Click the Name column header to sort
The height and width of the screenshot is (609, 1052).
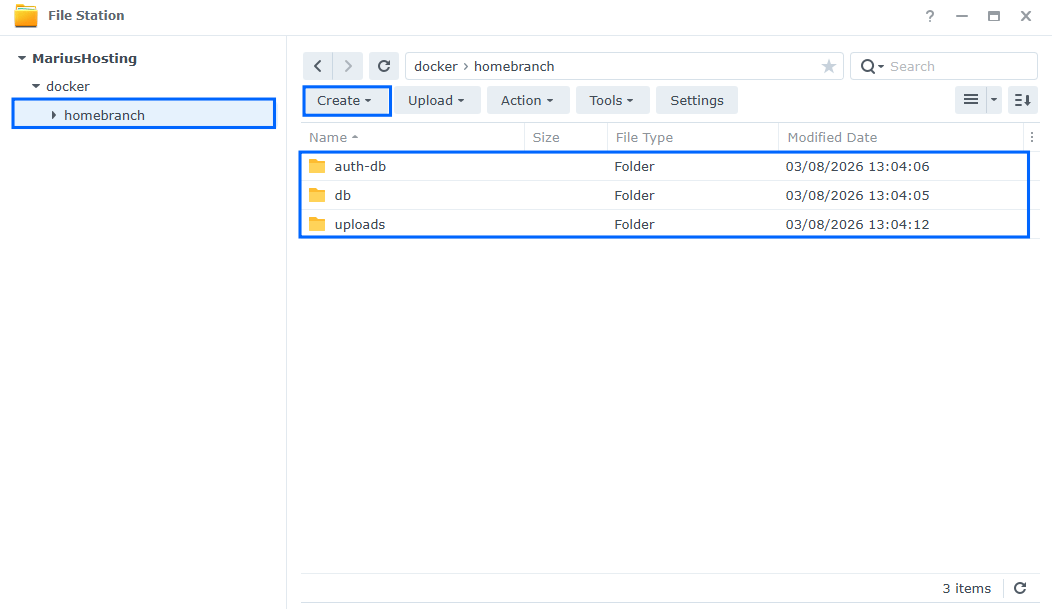coord(329,137)
